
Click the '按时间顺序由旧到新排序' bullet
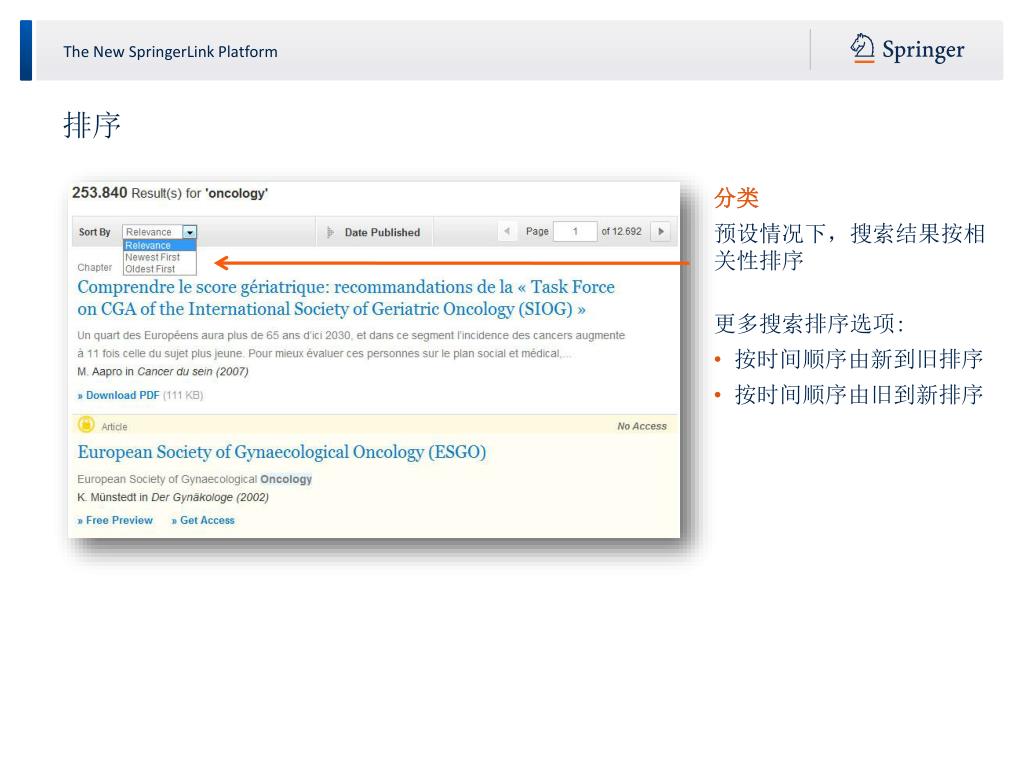859,394
